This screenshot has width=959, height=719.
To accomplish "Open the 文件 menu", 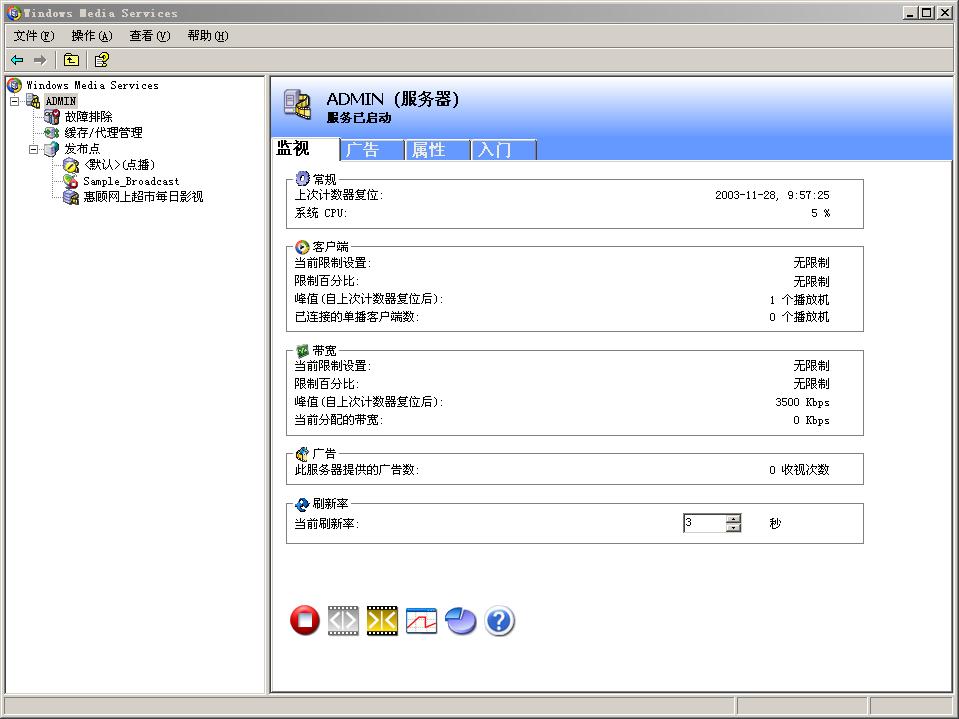I will point(34,36).
